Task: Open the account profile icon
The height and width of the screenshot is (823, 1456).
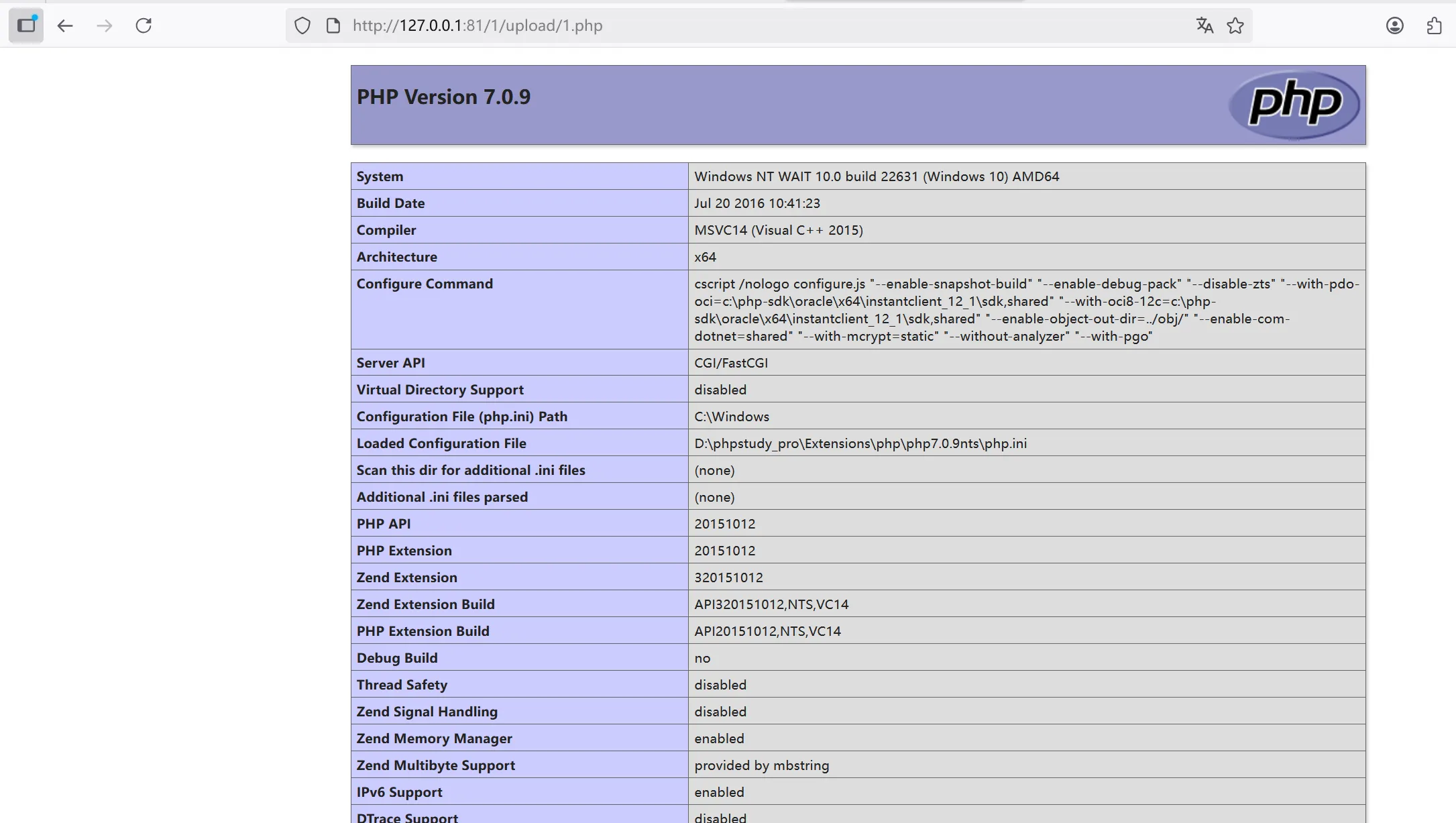Action: [x=1395, y=25]
